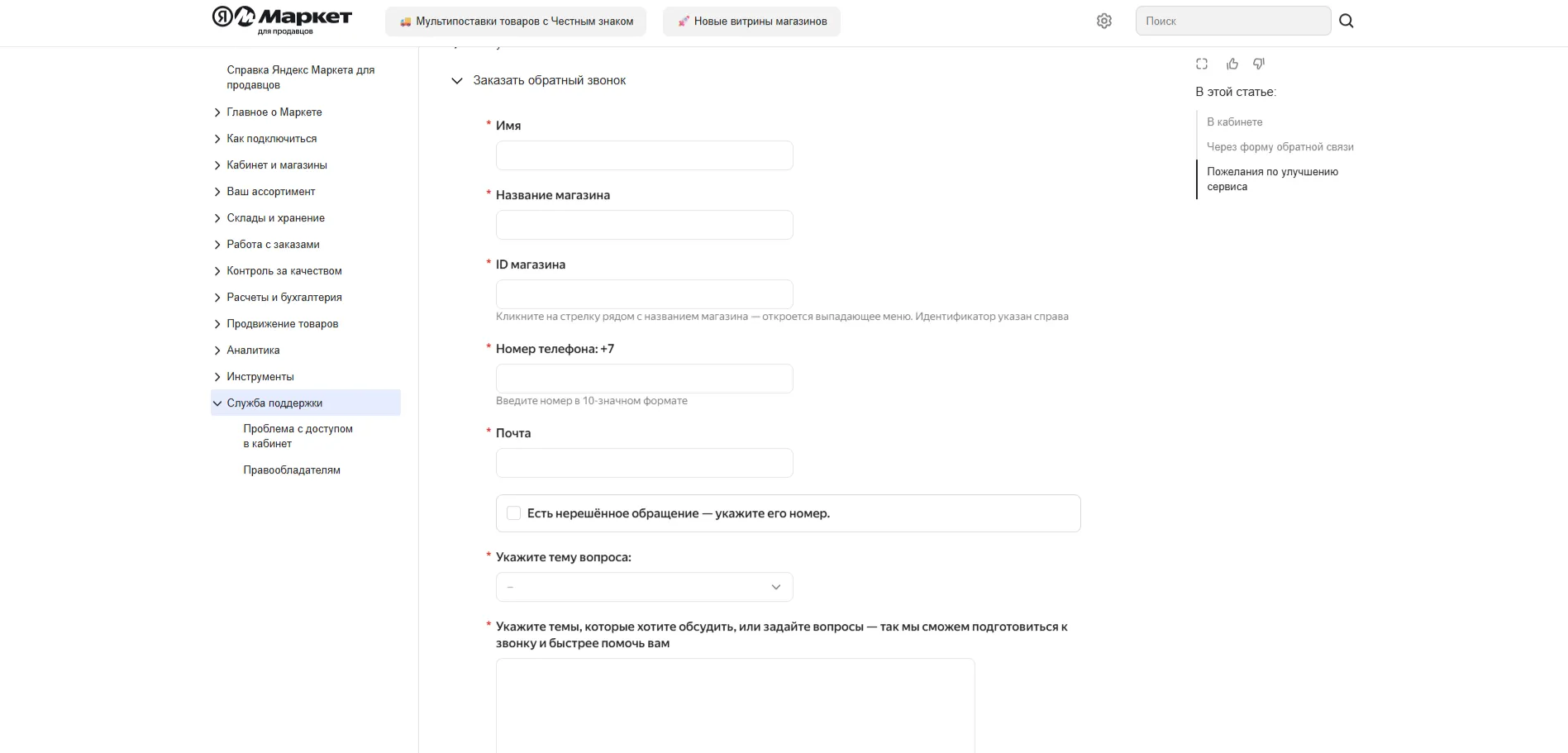The image size is (1568, 753).
Task: Expand Расчеты и бухгалтерия in sidebar
Action: click(218, 298)
